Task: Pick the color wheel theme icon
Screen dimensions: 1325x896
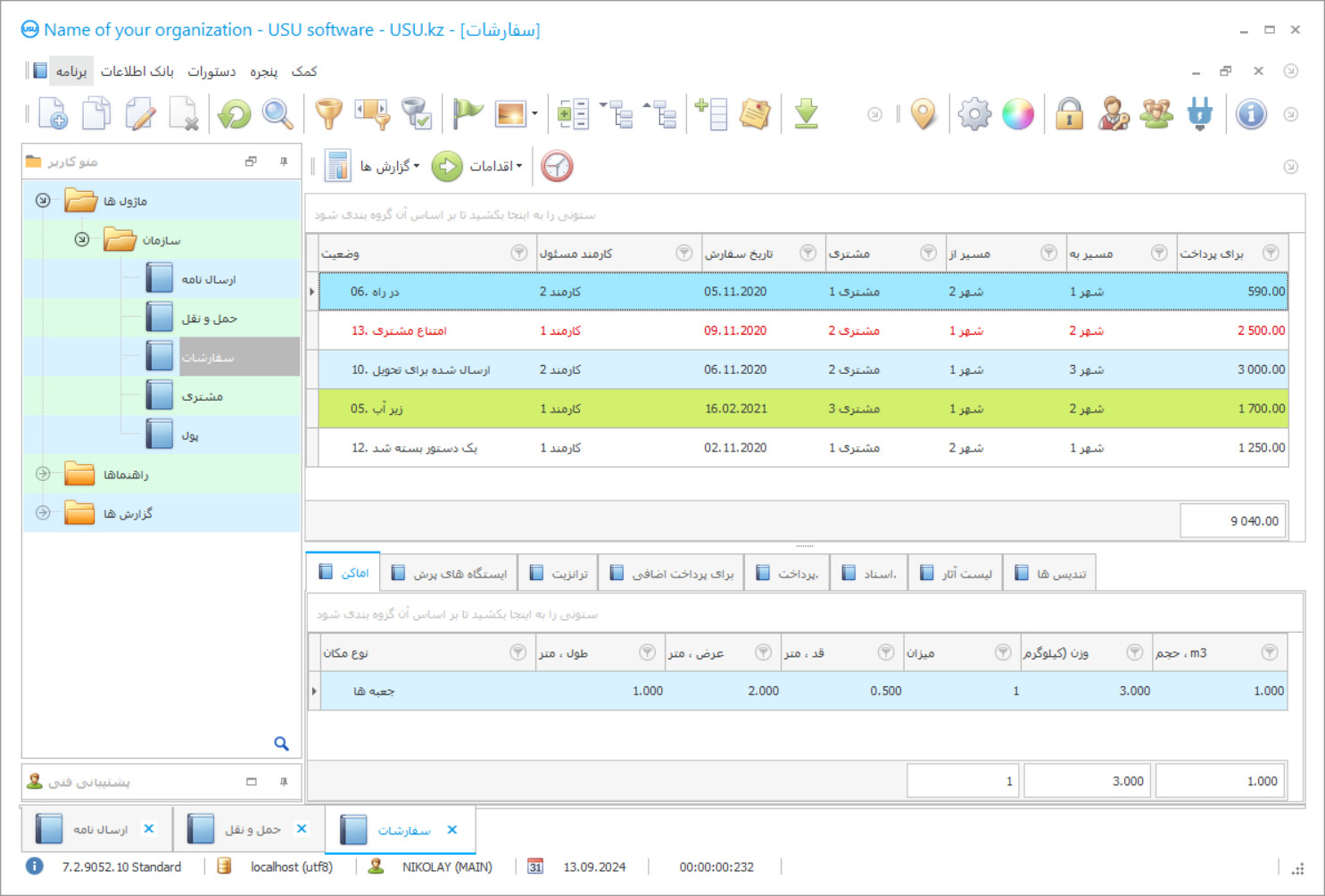Action: pyautogui.click(x=1017, y=114)
